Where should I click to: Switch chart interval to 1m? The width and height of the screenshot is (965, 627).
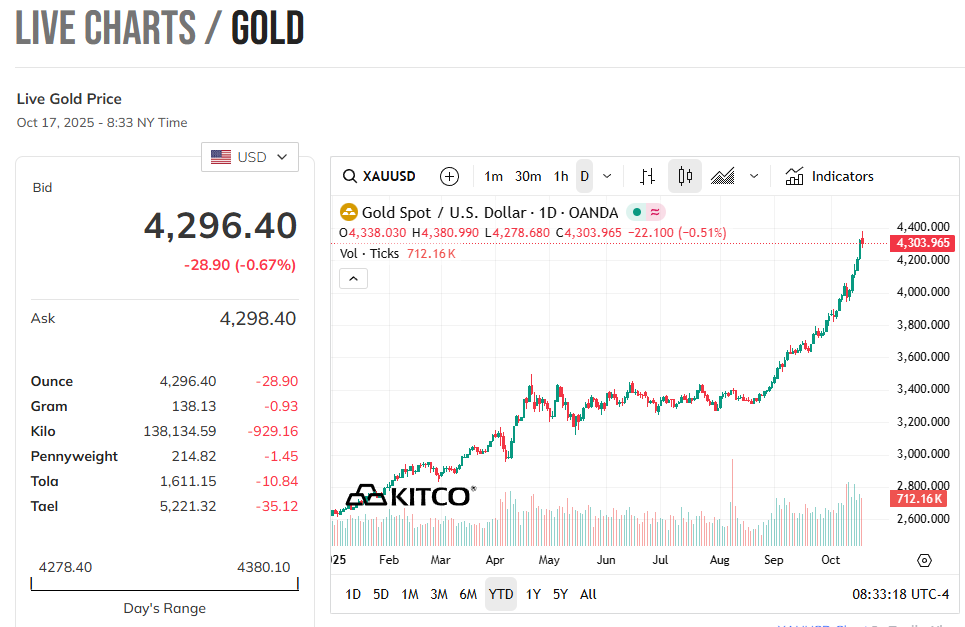(x=493, y=177)
